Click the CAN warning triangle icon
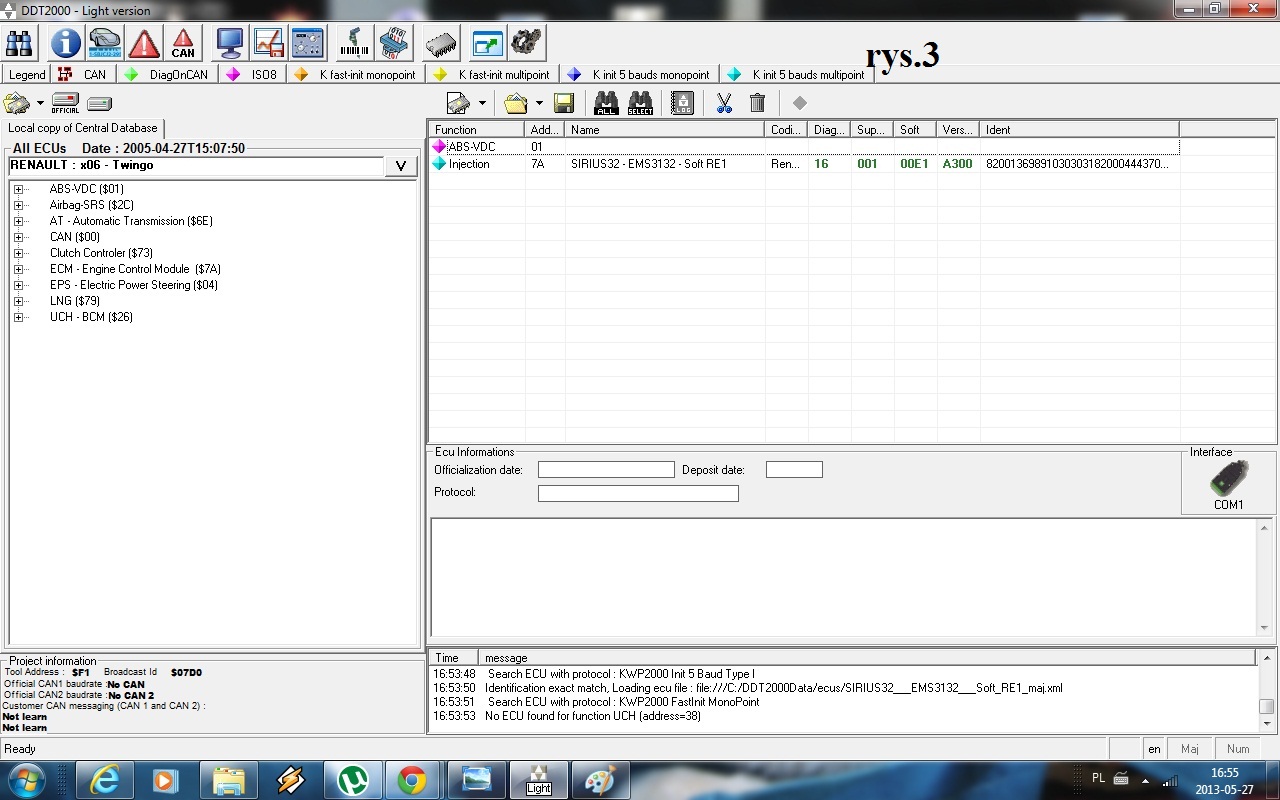1280x800 pixels. point(183,43)
